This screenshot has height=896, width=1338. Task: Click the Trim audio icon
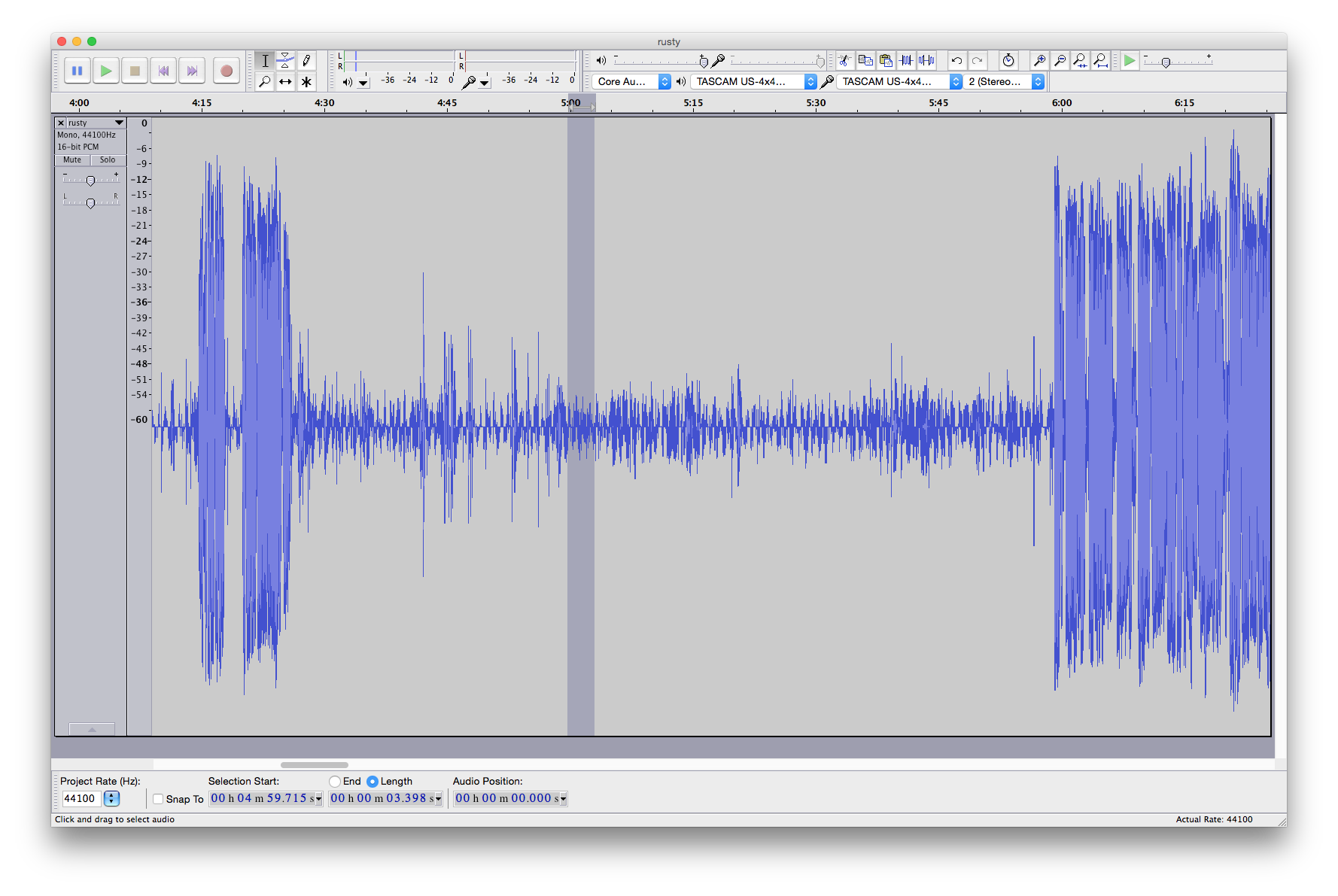point(906,60)
